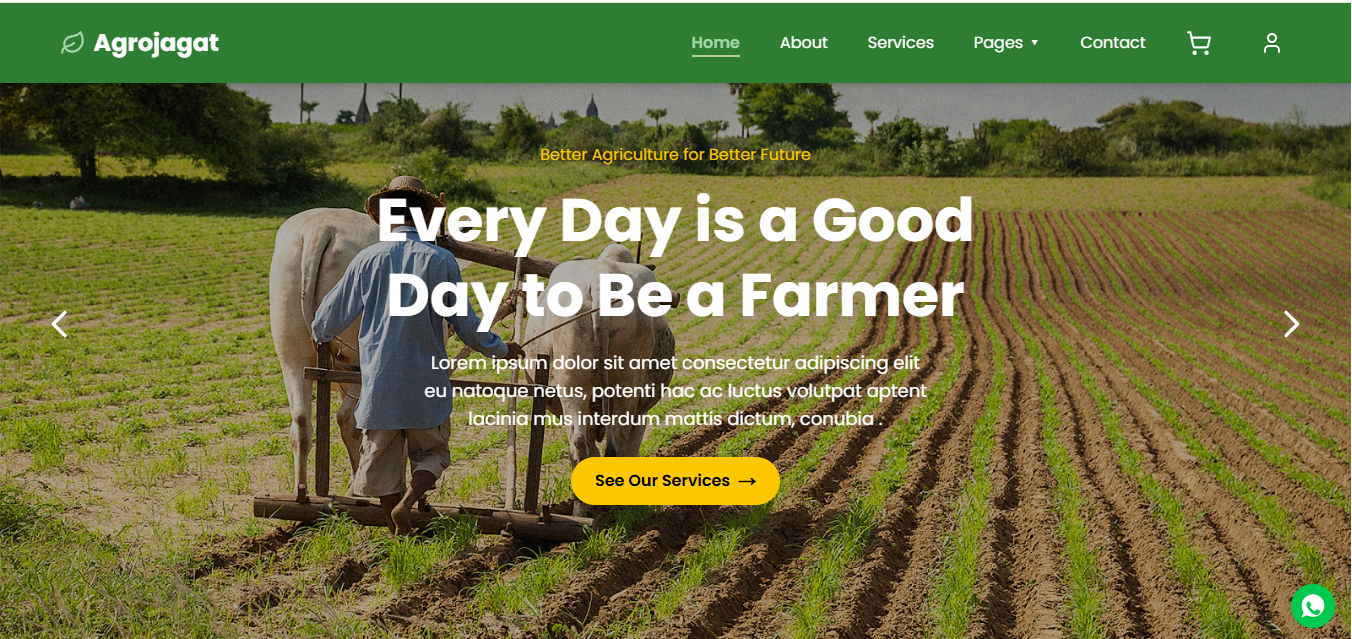Open the About page
This screenshot has width=1352, height=639.
click(804, 43)
